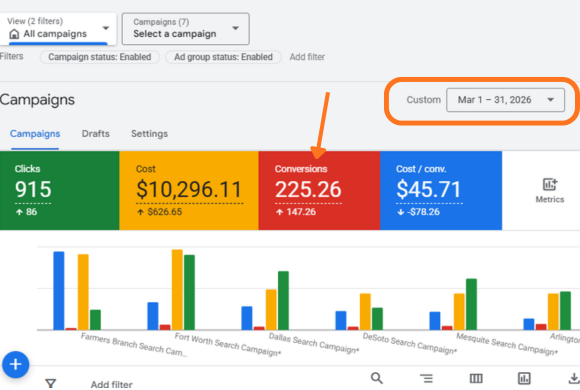The height and width of the screenshot is (390, 580).
Task: Switch to the Drafts tab
Action: tap(95, 134)
